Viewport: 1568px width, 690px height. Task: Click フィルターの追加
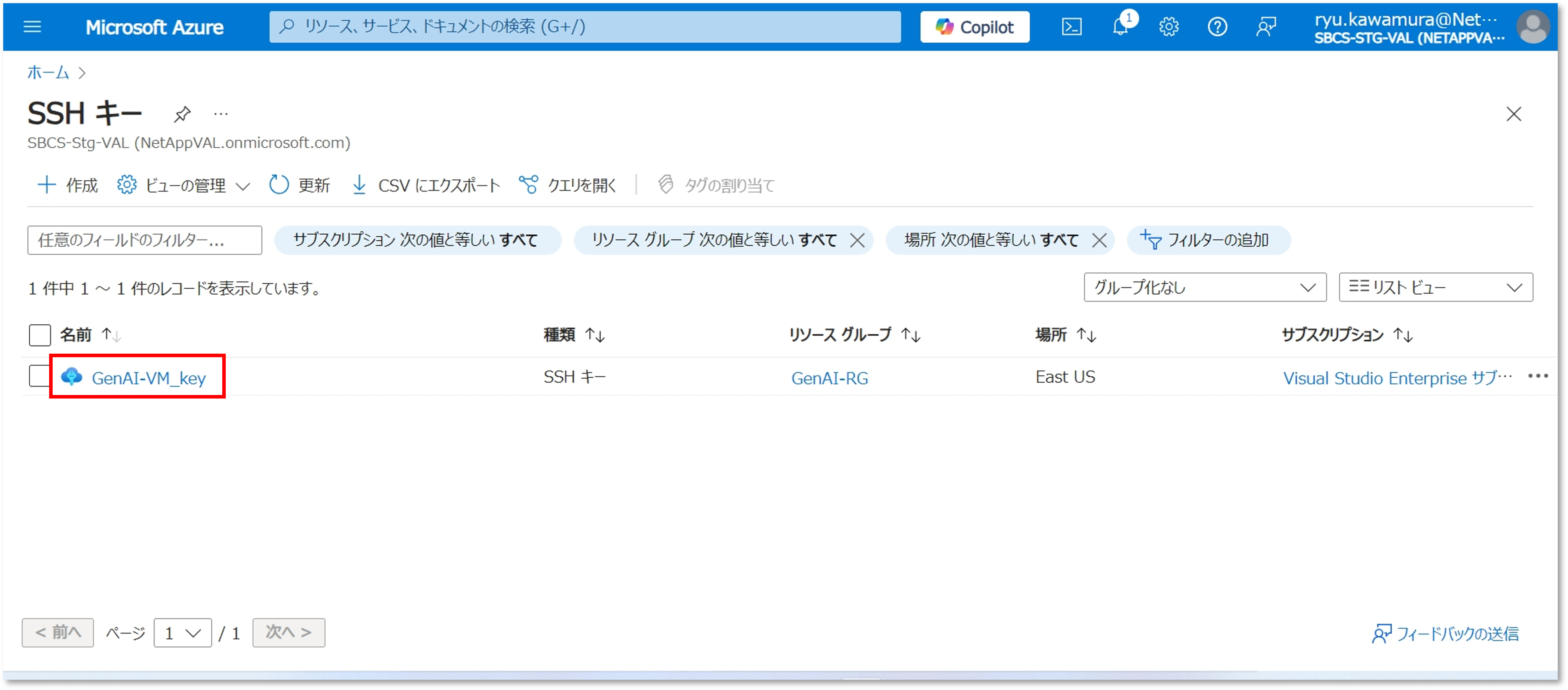[x=1208, y=240]
